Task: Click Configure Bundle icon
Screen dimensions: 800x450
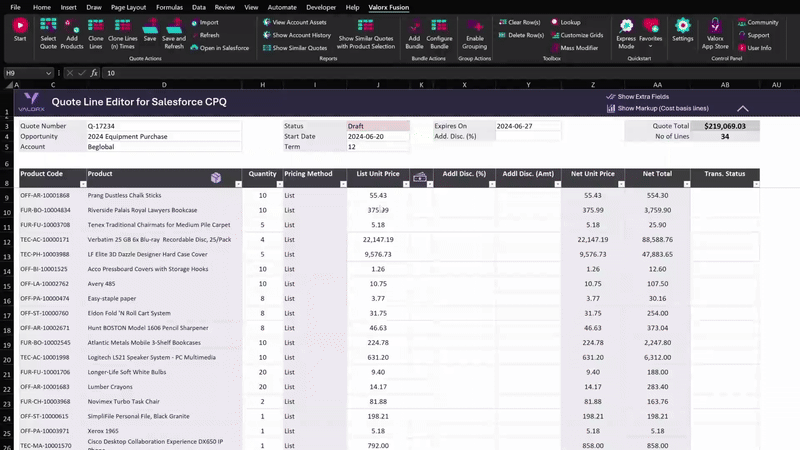Action: [x=439, y=33]
